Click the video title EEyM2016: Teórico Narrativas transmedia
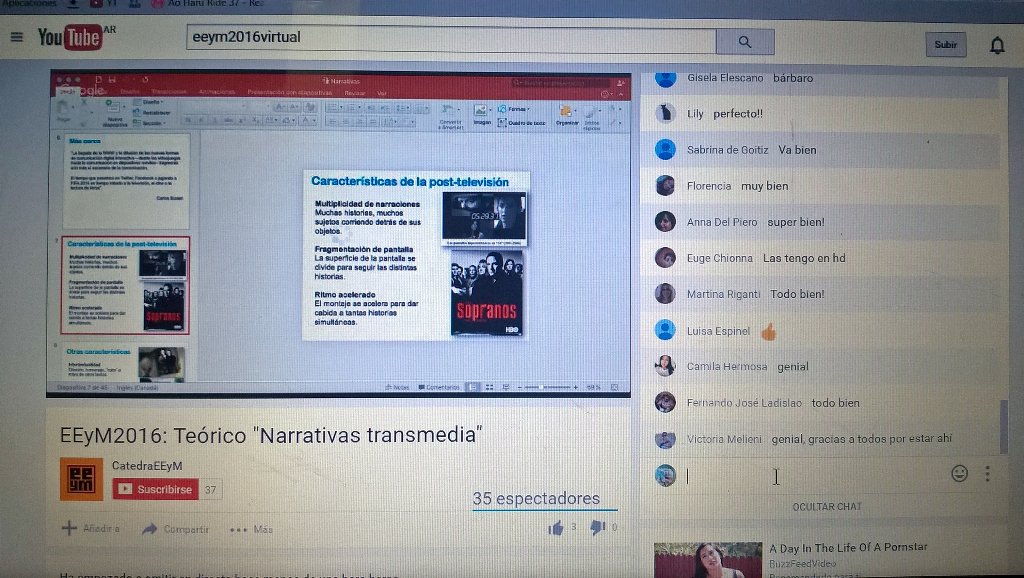Viewport: 1024px width, 578px height. point(271,435)
